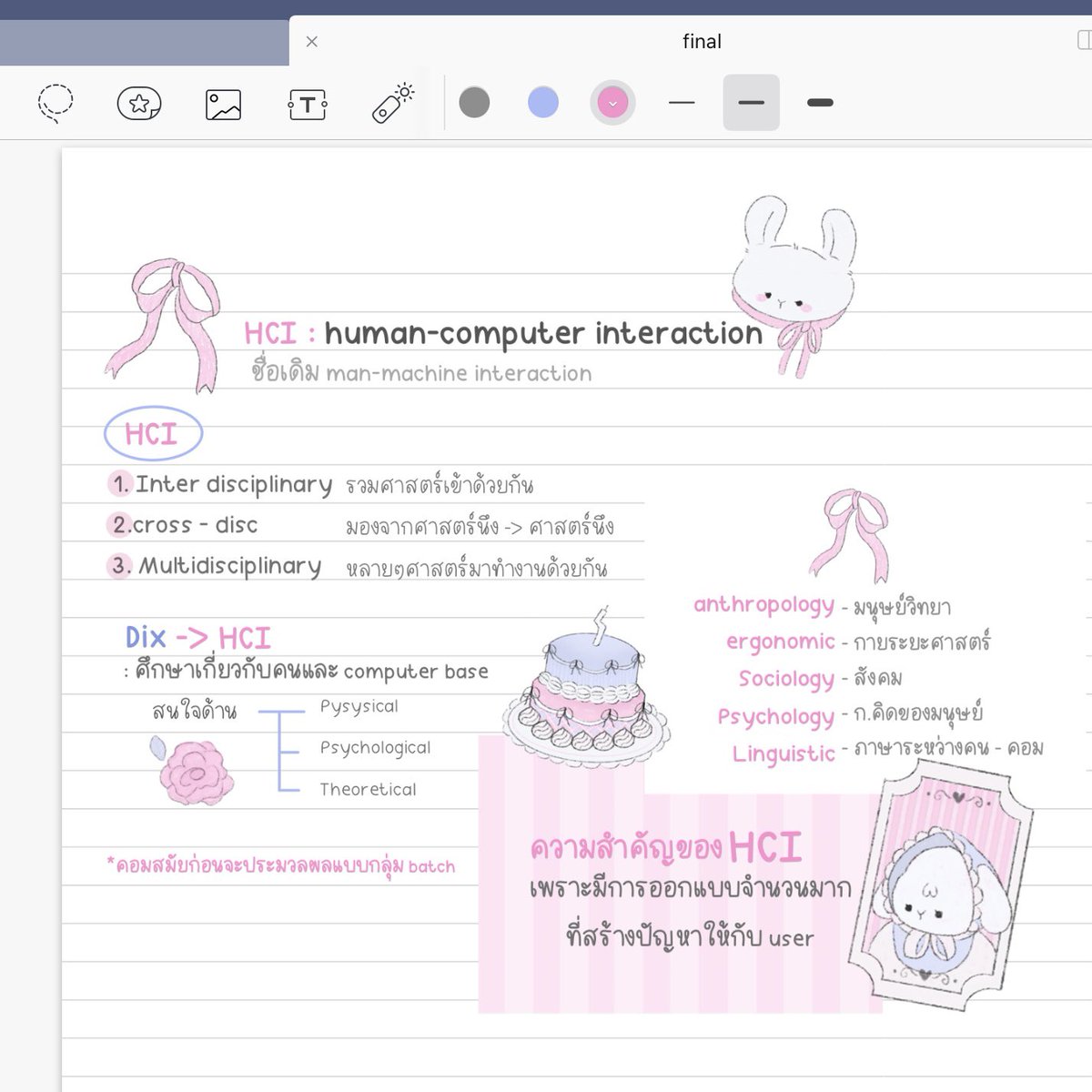Click the 'ergonomic' term
The image size is (1092, 1092).
tap(780, 642)
